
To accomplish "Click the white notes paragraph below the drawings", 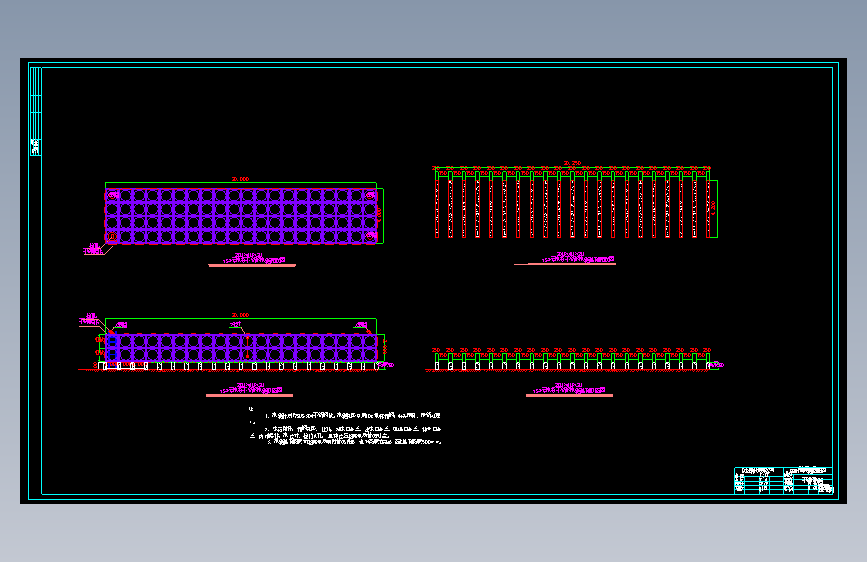I will [345, 427].
